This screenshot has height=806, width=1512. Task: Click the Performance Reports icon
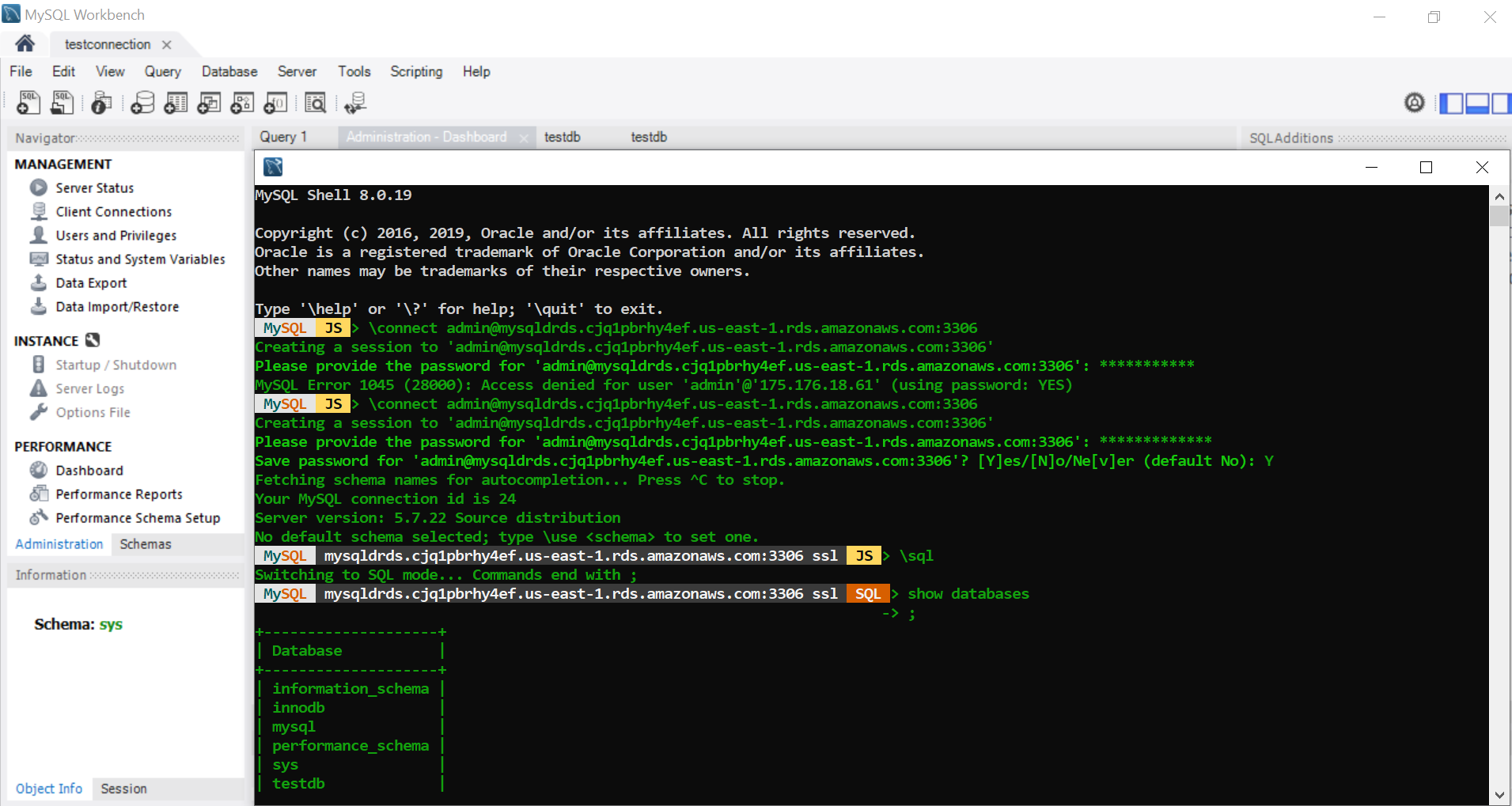39,494
